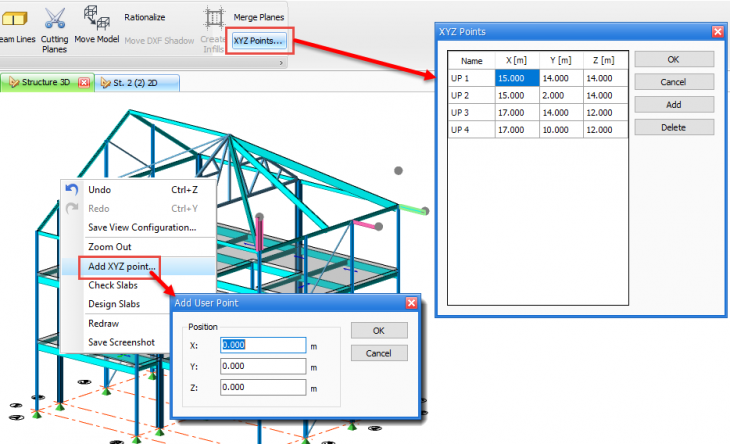Viewport: 730px width, 444px height.
Task: Click the Y position input field
Action: click(263, 366)
